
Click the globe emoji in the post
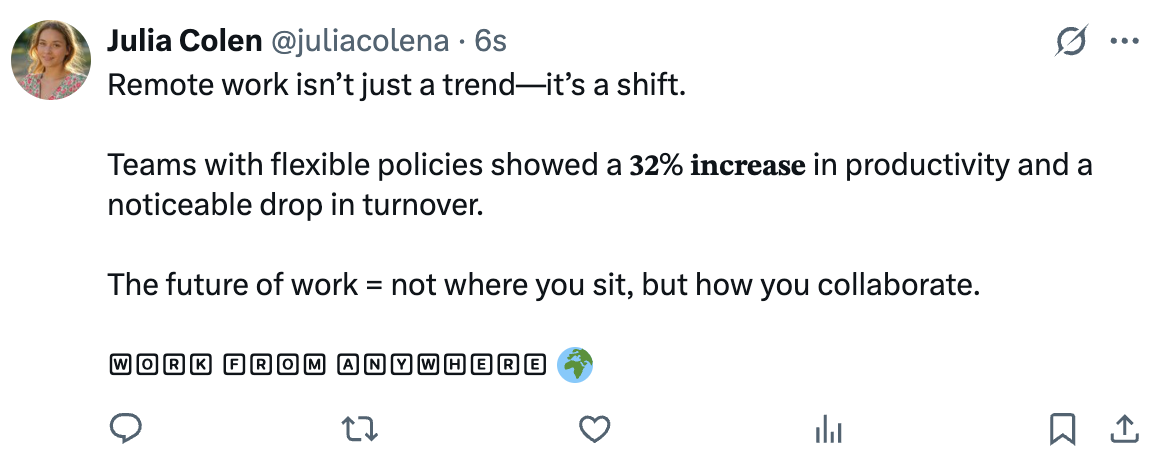pyautogui.click(x=575, y=365)
